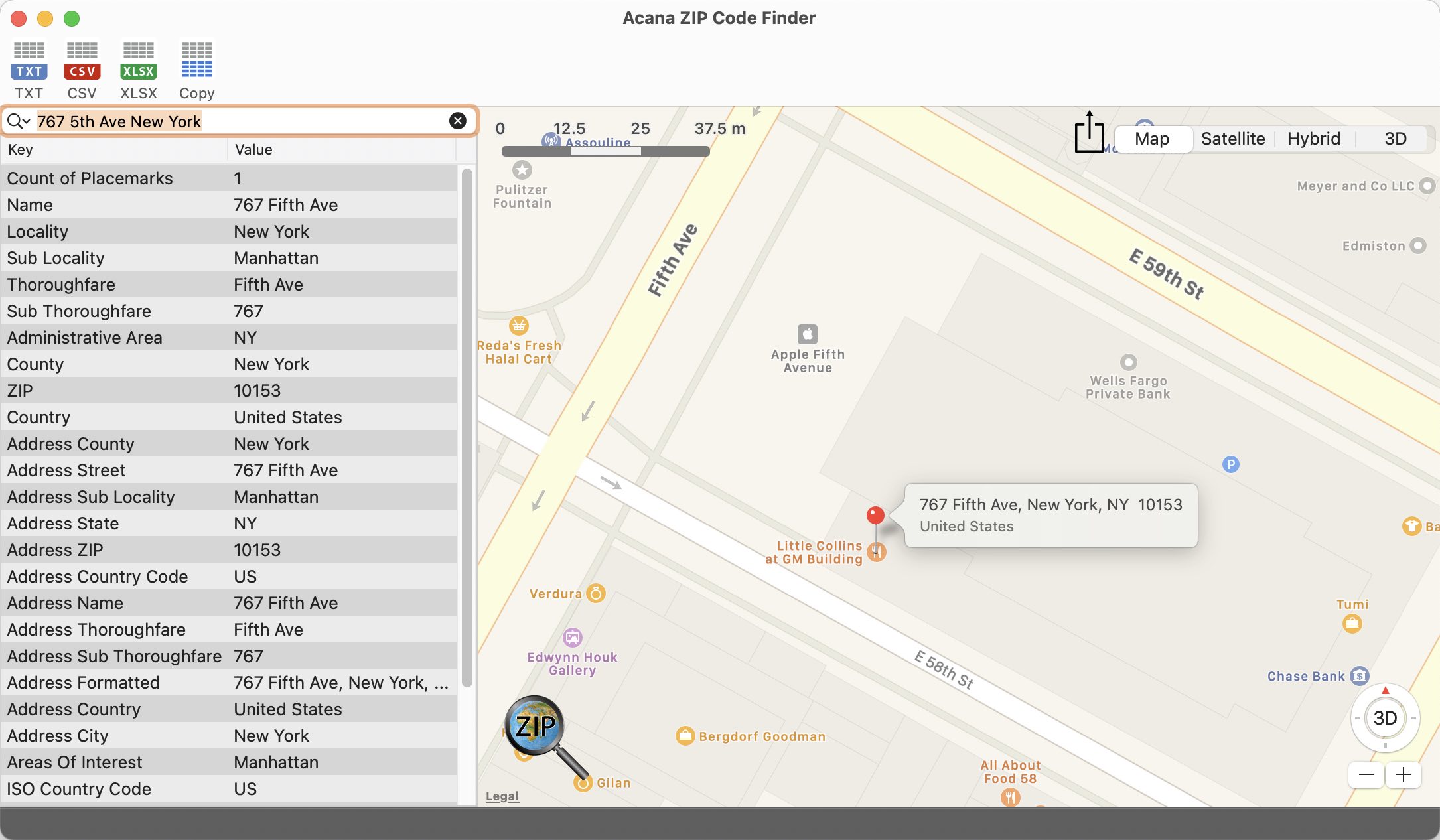This screenshot has width=1440, height=840.
Task: Click the Chase Bank marker
Action: pyautogui.click(x=1360, y=676)
